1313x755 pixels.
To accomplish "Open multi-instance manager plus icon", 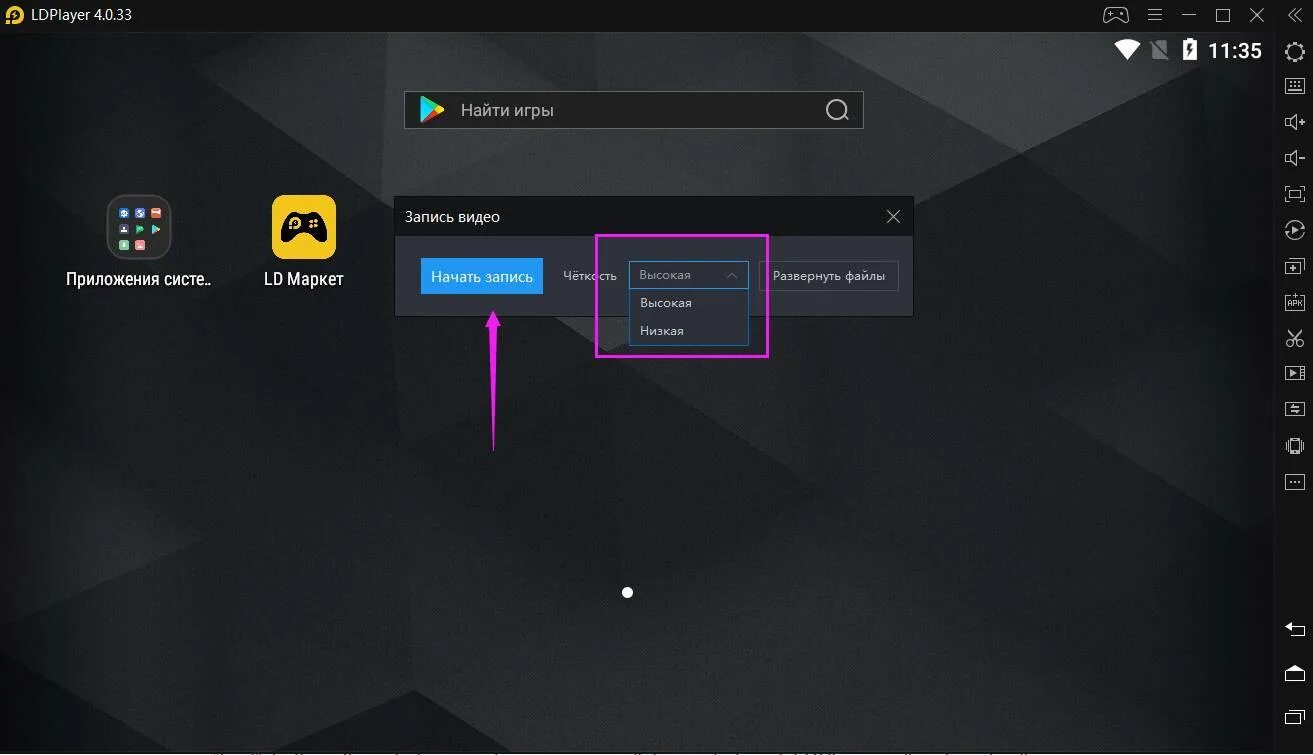I will click(1295, 267).
